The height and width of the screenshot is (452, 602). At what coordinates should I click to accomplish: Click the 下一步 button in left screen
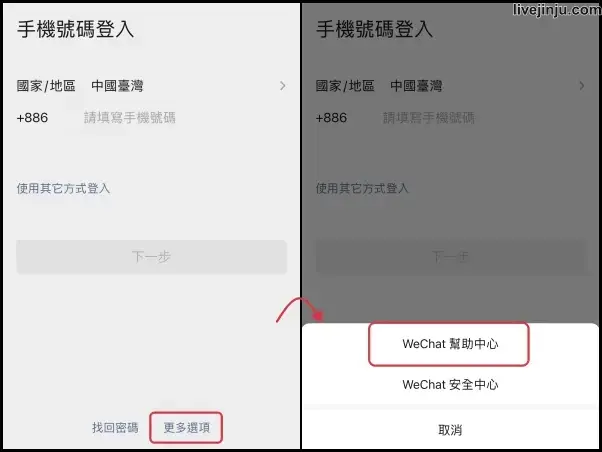152,257
